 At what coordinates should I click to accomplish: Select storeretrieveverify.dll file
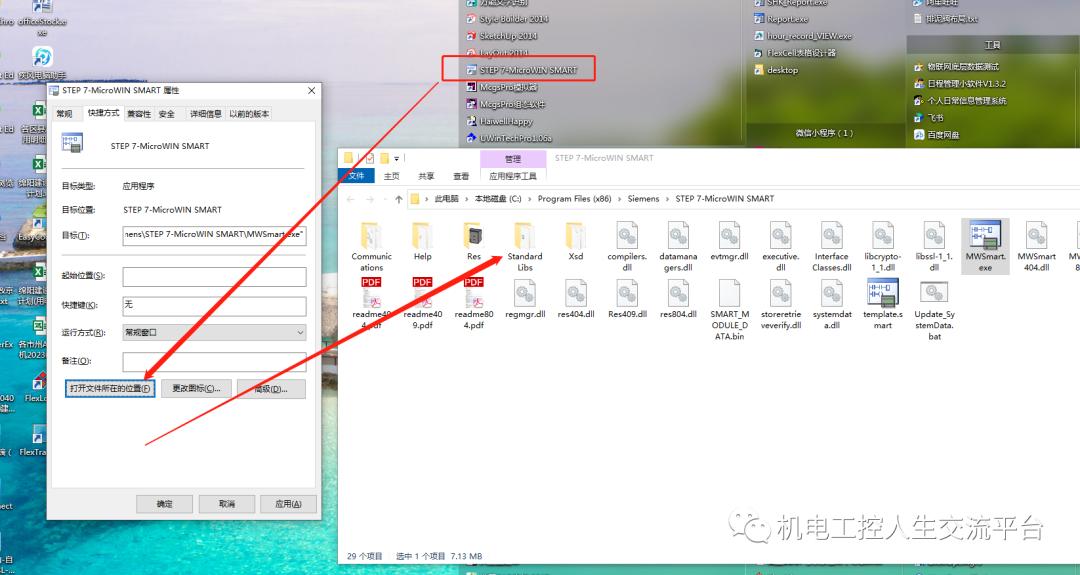[780, 304]
